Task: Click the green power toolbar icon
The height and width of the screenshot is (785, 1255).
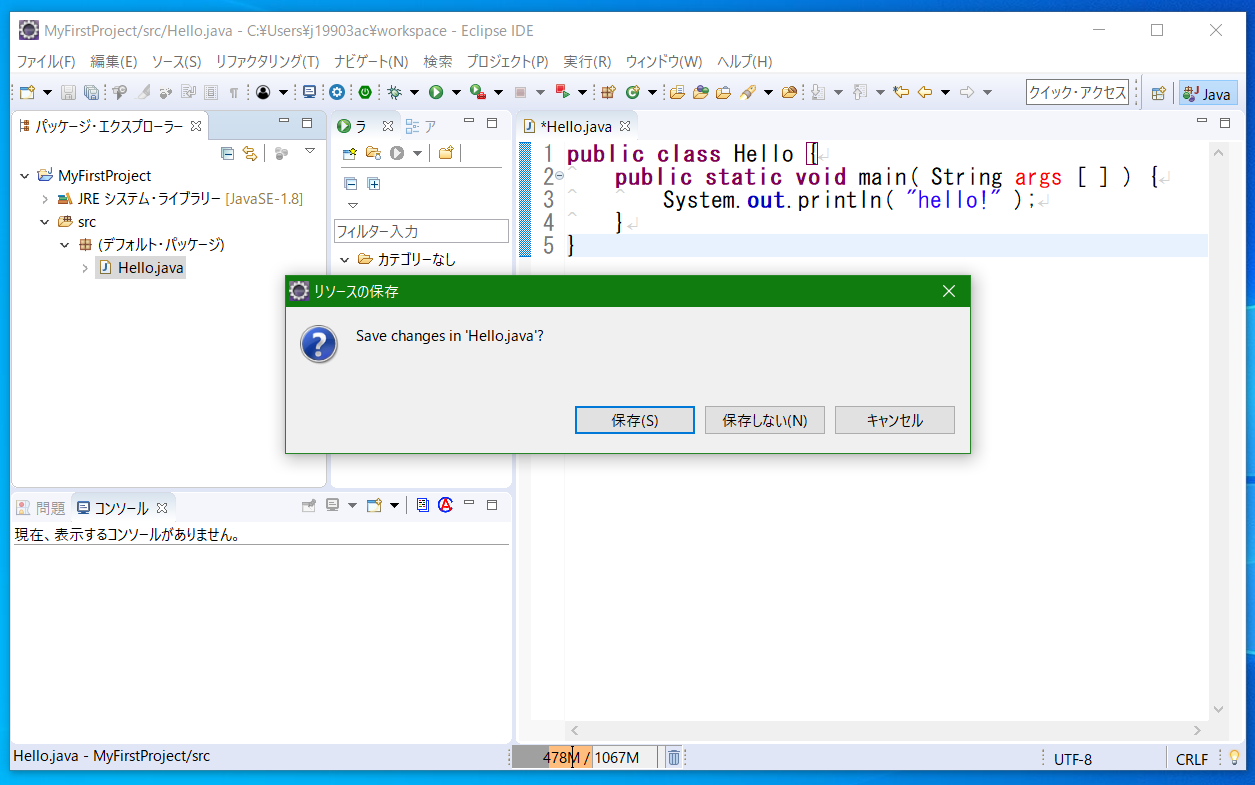Action: click(365, 92)
